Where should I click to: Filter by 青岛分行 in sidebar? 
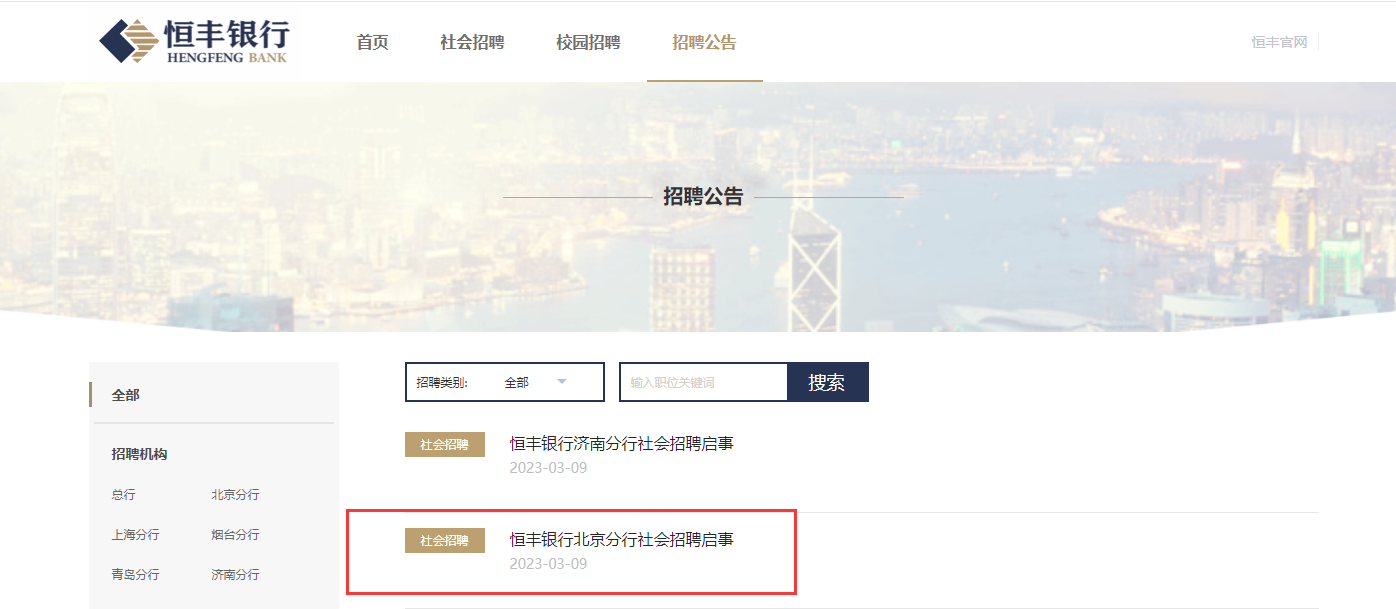[135, 575]
